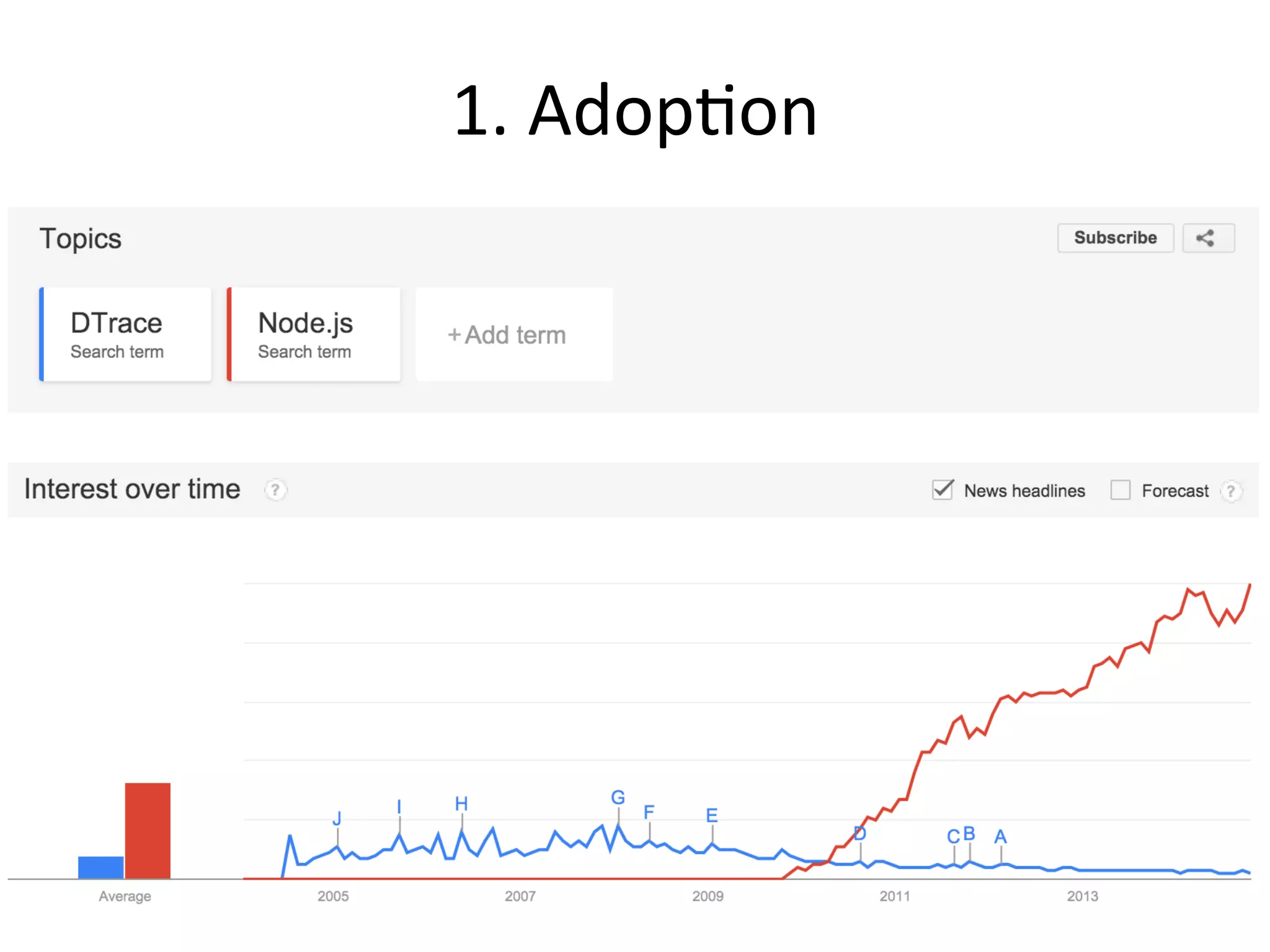Open news headline marker E

[712, 815]
